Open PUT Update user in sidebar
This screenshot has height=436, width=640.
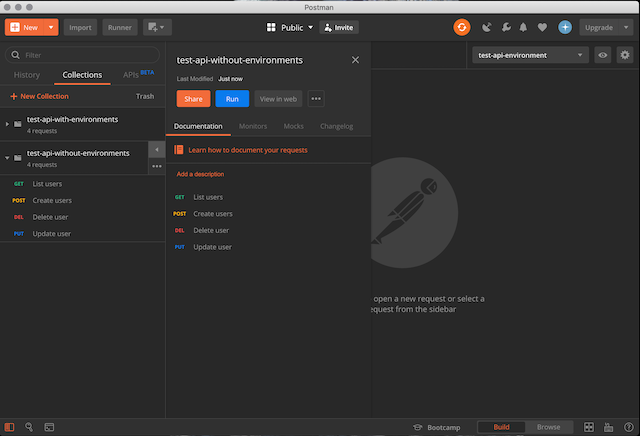[82, 234]
